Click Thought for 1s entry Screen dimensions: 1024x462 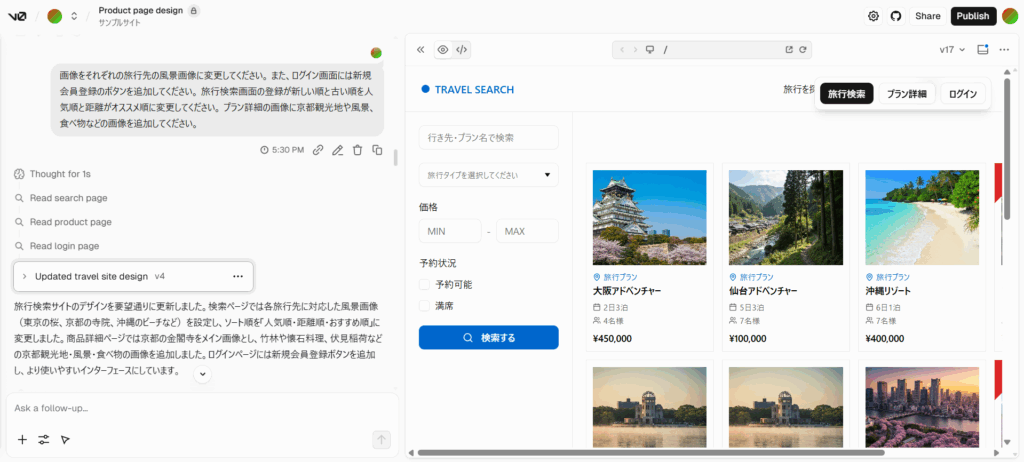(x=60, y=174)
